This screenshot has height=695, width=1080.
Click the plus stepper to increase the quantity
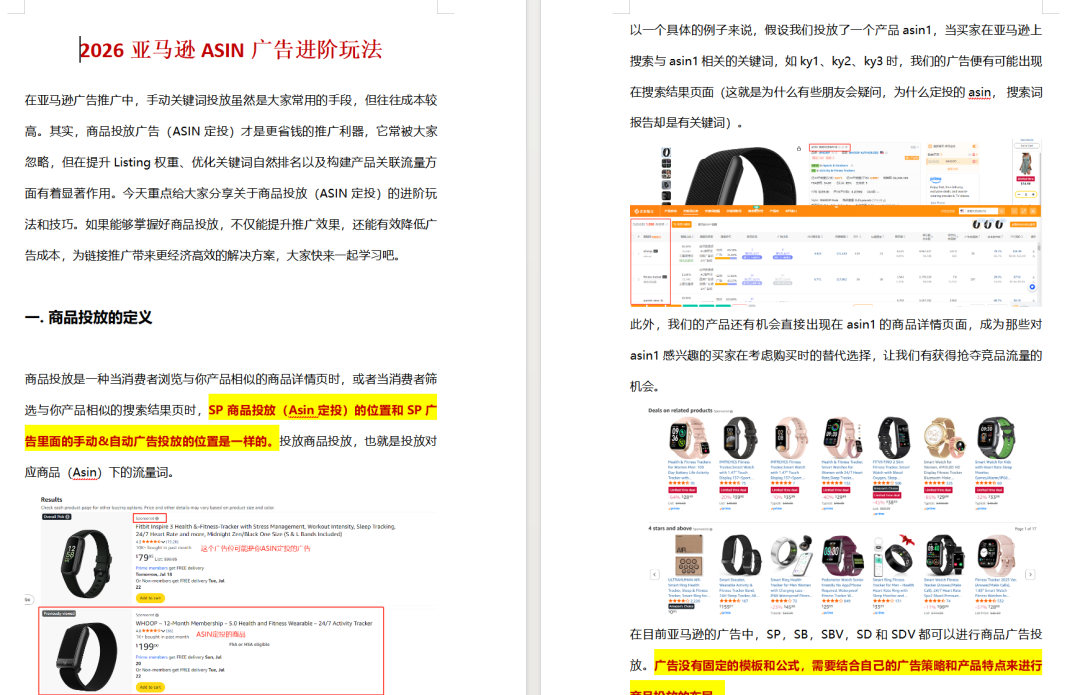(1033, 194)
